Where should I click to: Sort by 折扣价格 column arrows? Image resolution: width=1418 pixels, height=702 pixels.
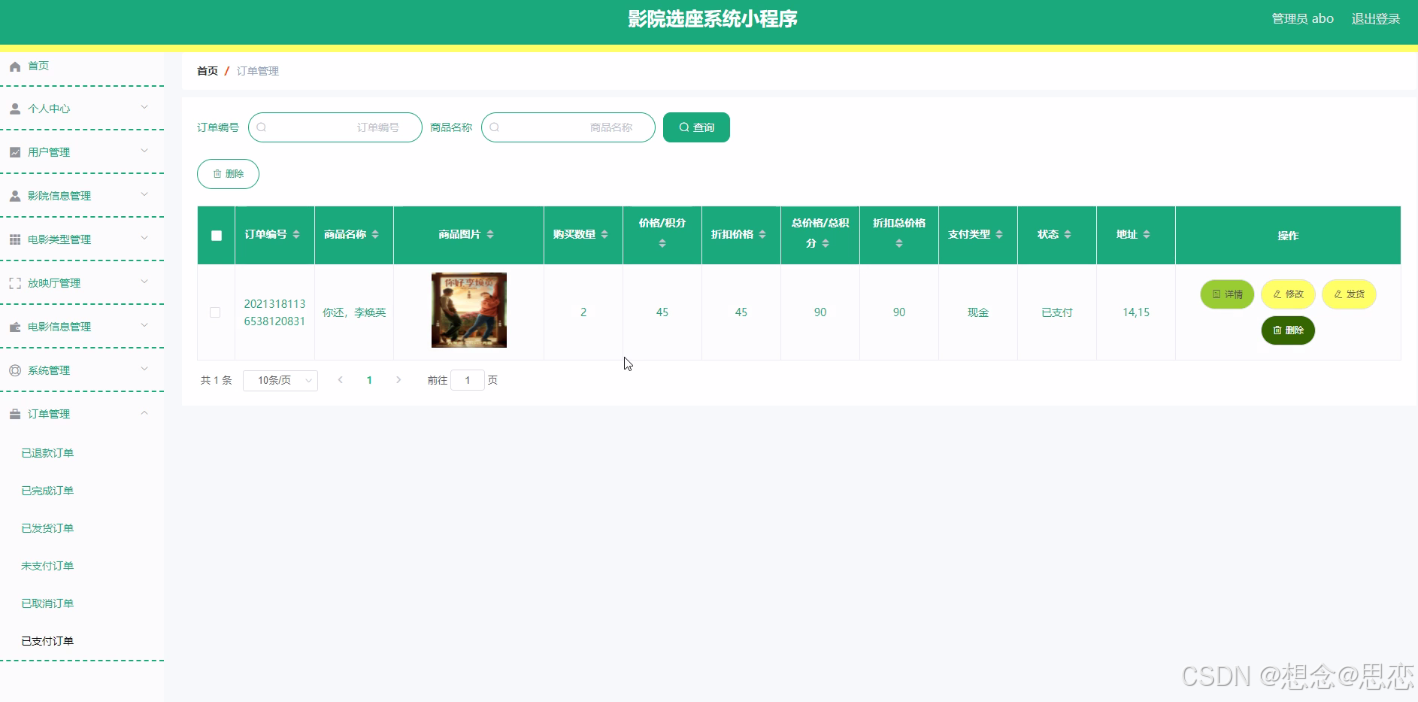(x=762, y=235)
